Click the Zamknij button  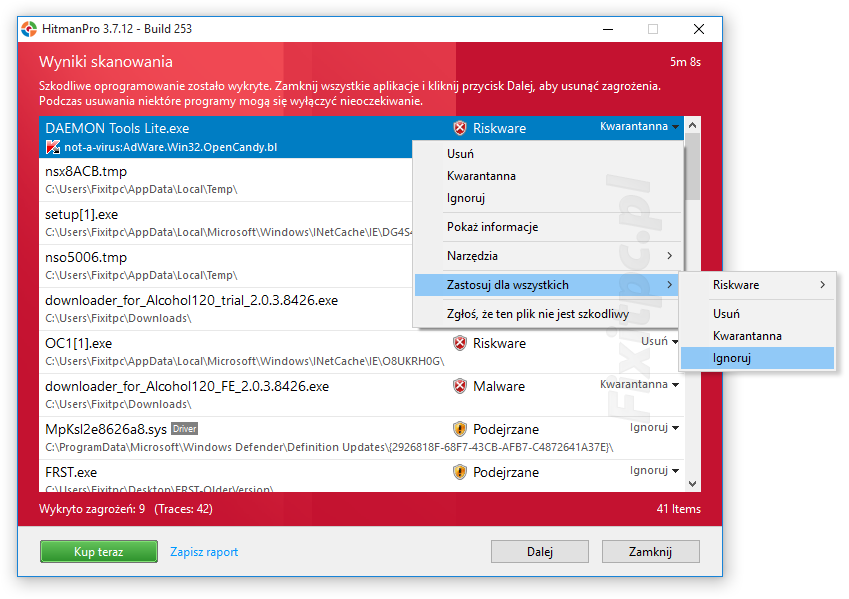(650, 551)
